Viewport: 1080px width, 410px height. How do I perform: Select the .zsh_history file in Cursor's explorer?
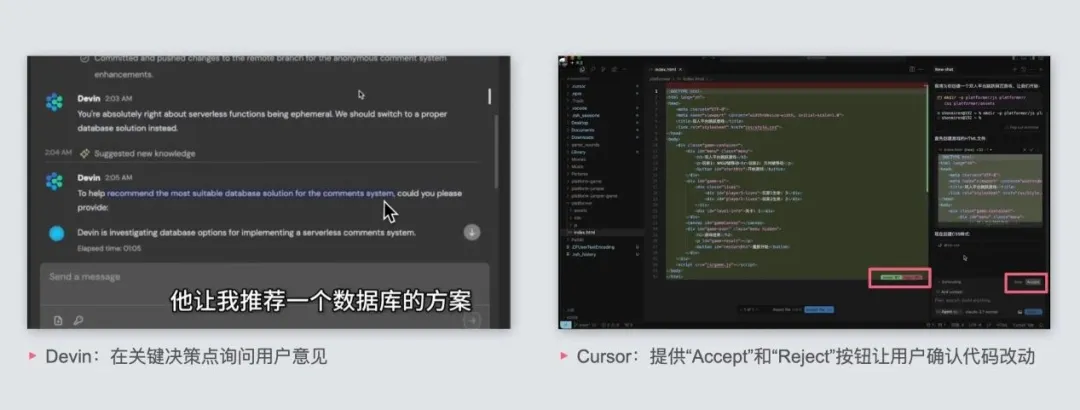point(585,254)
